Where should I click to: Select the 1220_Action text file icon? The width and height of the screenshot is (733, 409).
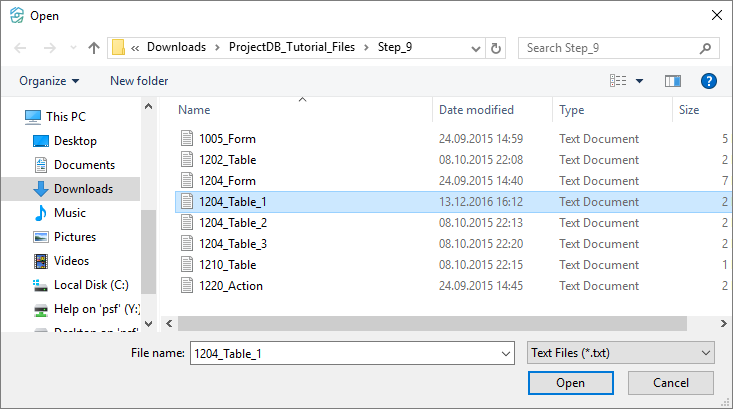tap(185, 286)
